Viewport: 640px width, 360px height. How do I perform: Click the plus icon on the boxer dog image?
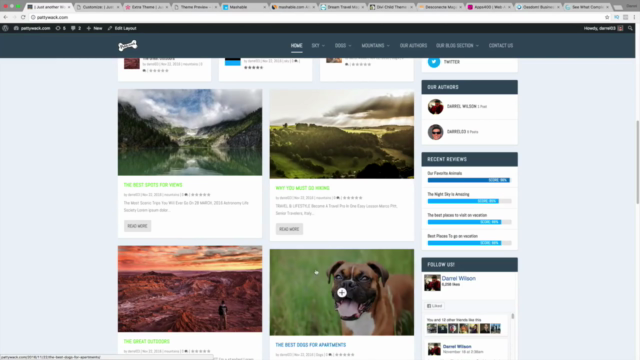342,292
